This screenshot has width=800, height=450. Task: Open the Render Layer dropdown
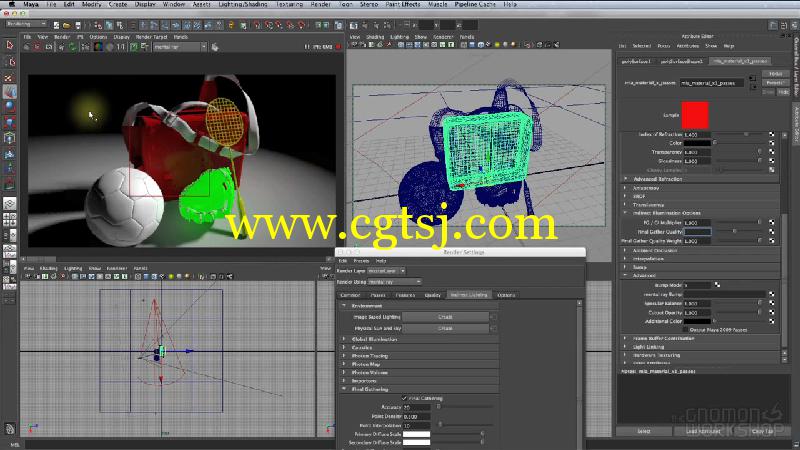(386, 271)
